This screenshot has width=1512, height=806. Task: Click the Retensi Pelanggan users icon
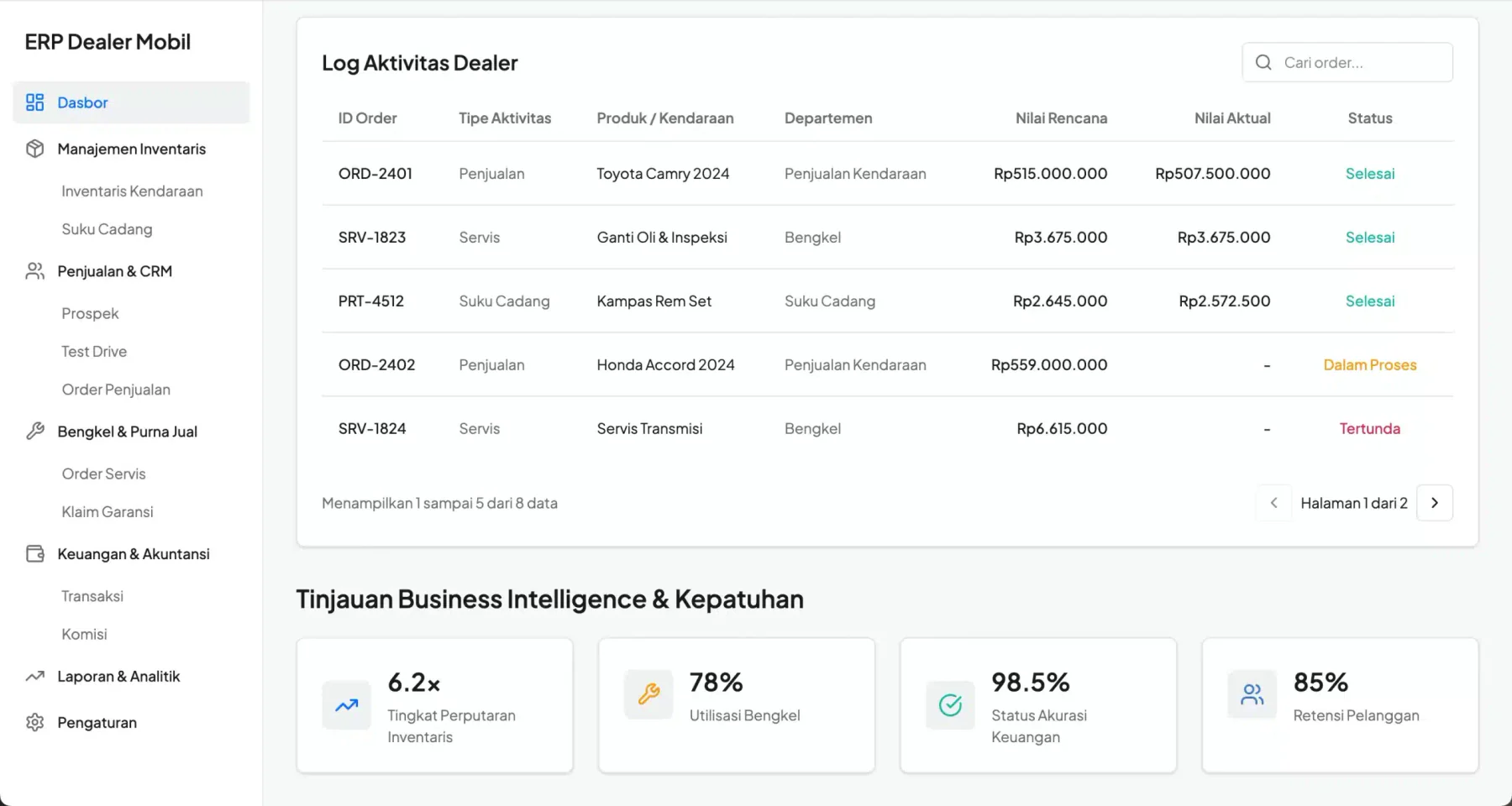1252,694
